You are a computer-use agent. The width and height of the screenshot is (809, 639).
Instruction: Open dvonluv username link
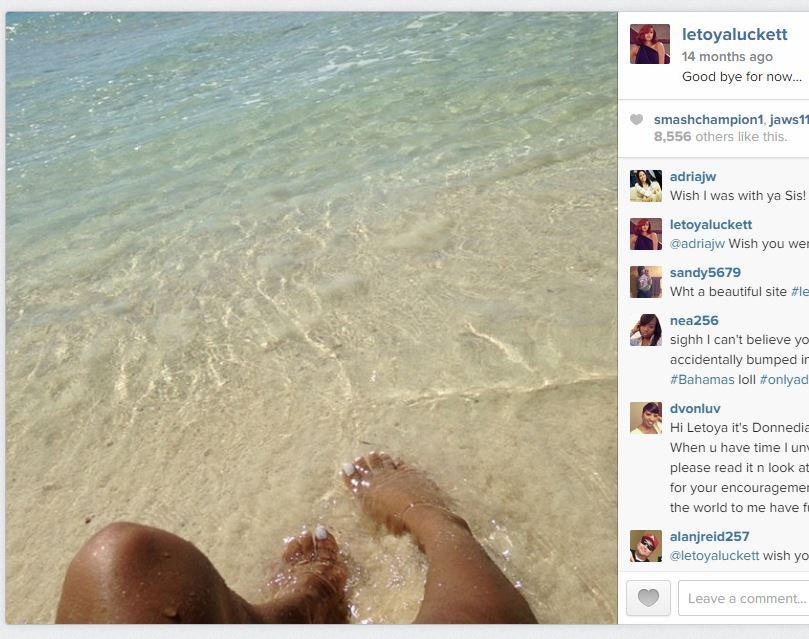click(694, 408)
